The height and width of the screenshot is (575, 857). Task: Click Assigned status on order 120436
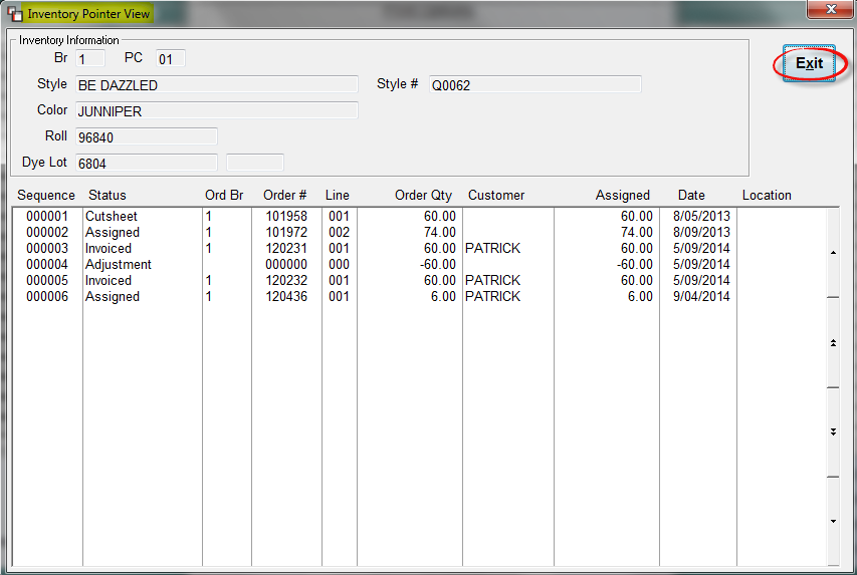tap(113, 297)
